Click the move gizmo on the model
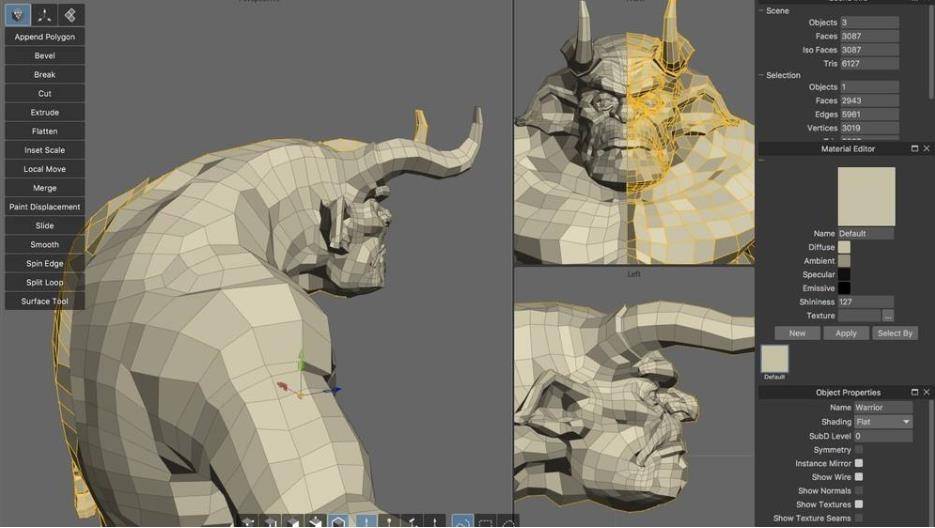Viewport: 935px width, 528px height. click(301, 393)
